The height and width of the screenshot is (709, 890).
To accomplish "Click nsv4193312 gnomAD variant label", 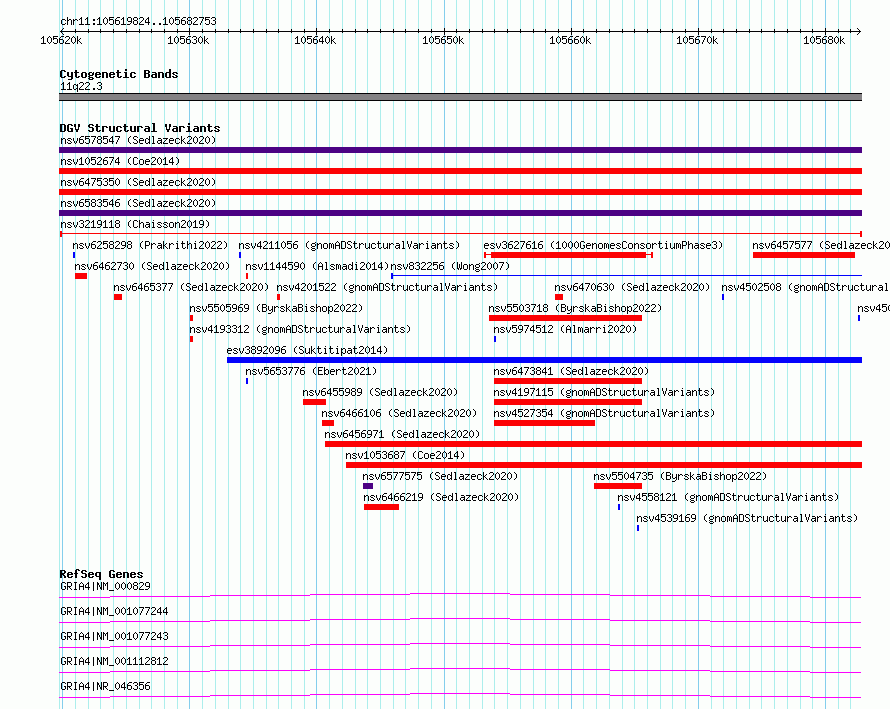I will [x=300, y=329].
